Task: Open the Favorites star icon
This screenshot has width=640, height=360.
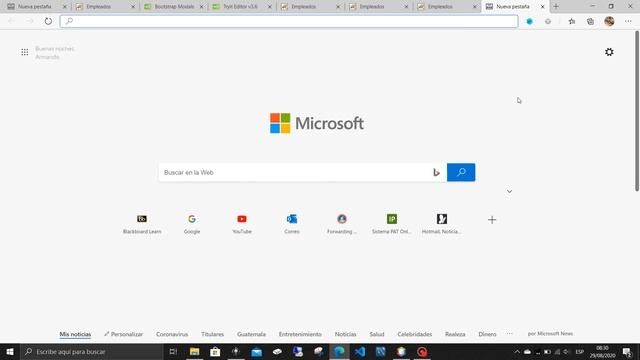Action: click(572, 21)
